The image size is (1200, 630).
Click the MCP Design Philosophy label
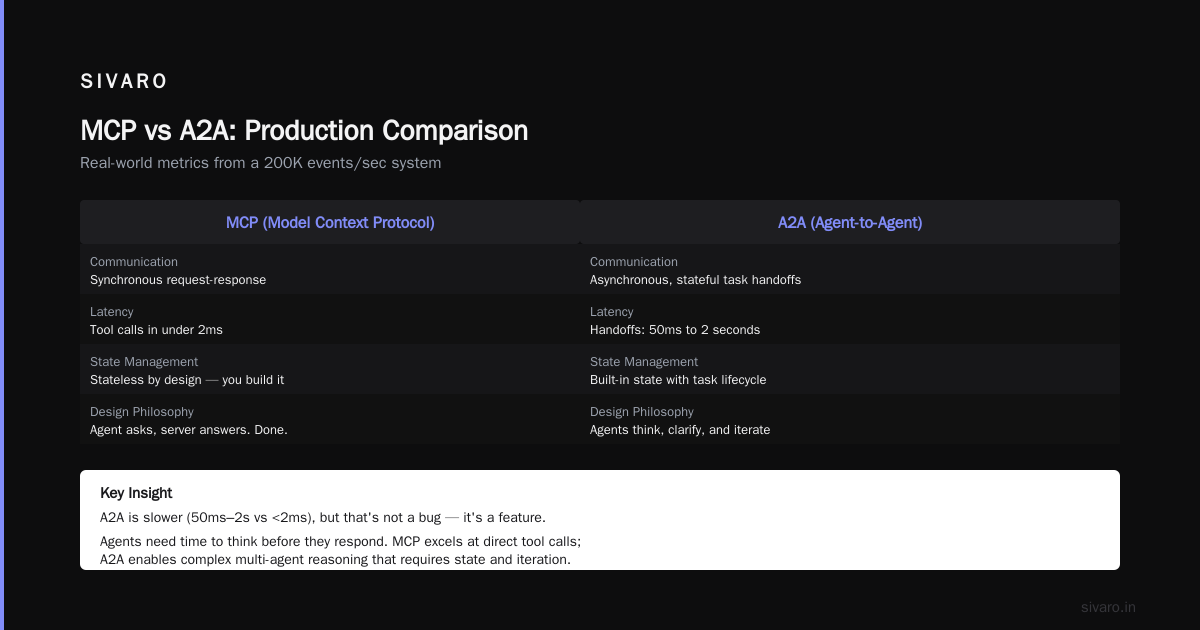(x=142, y=412)
